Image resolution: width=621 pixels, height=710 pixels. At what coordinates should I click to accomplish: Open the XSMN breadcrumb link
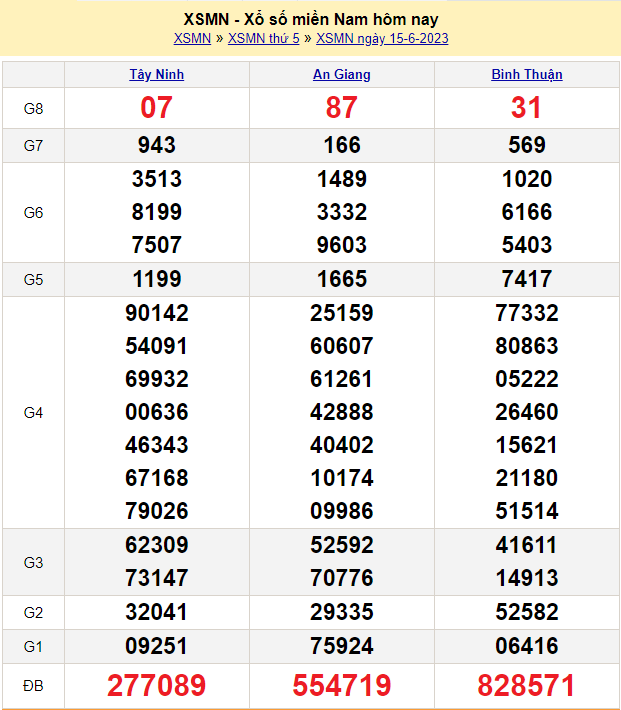point(192,39)
